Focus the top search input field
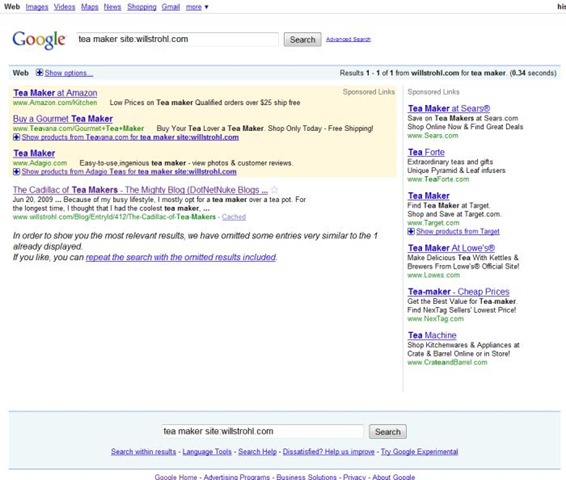 pyautogui.click(x=177, y=39)
